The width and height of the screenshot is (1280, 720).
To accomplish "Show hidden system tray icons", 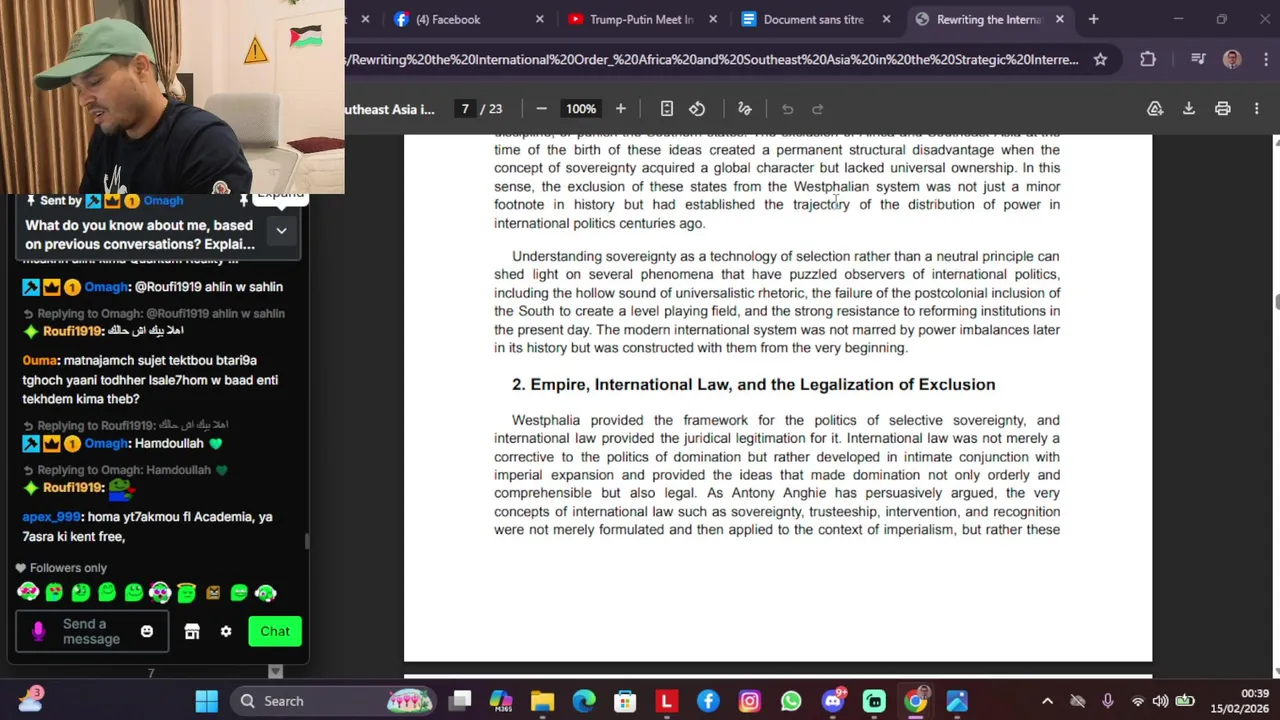I will 1047,701.
